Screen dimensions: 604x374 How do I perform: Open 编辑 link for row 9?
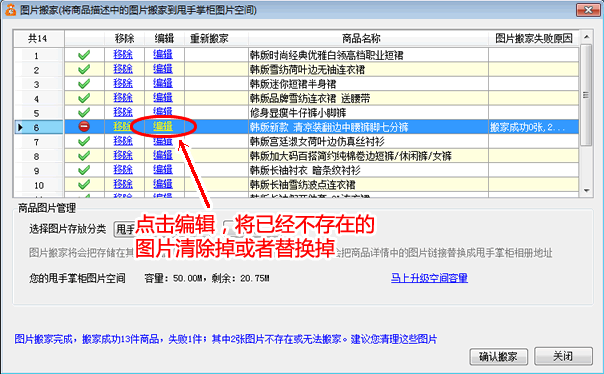[x=163, y=170]
